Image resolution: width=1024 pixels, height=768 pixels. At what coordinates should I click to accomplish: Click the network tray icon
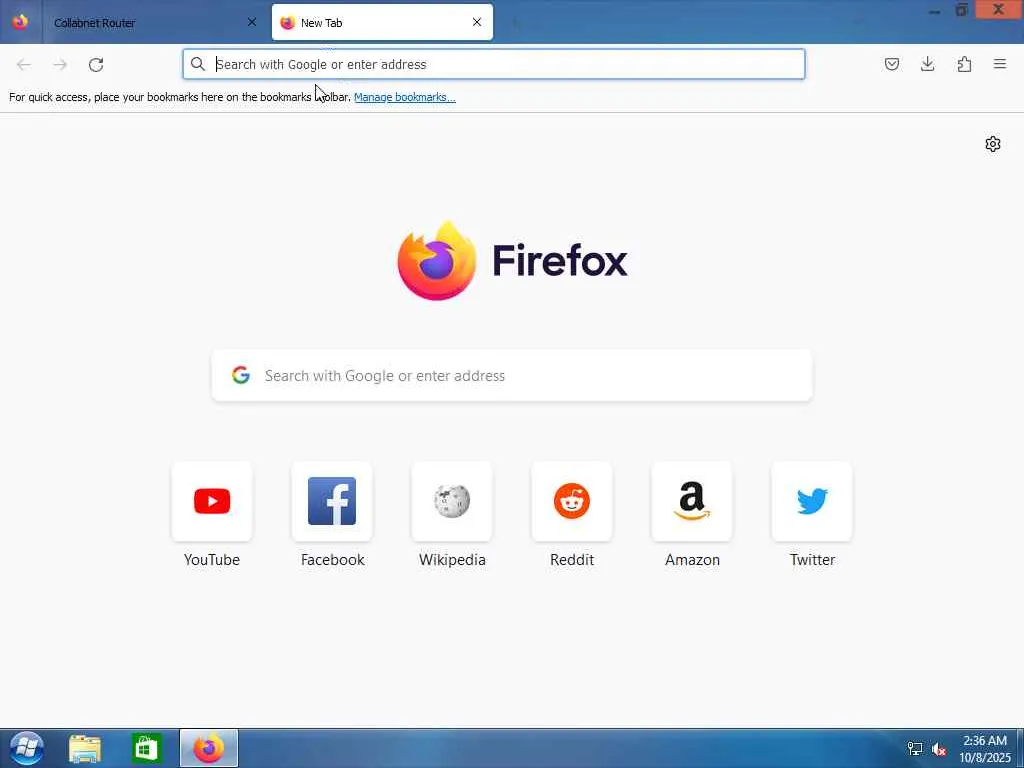tap(915, 749)
